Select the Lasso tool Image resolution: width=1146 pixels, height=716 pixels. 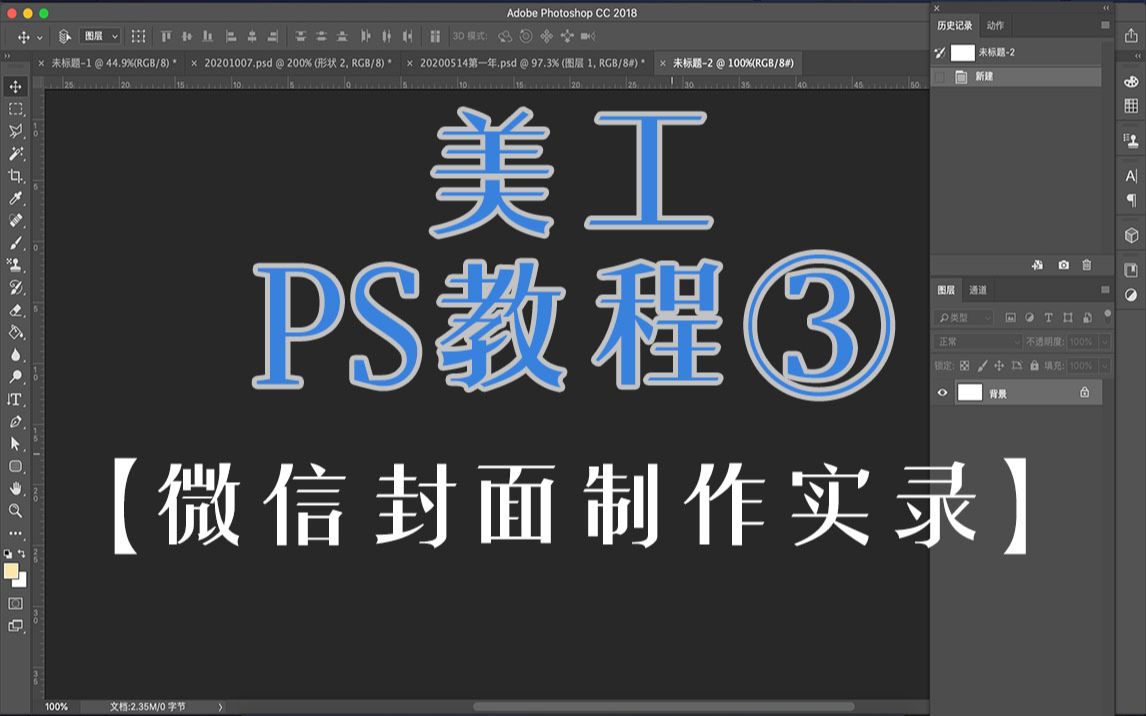(x=14, y=131)
